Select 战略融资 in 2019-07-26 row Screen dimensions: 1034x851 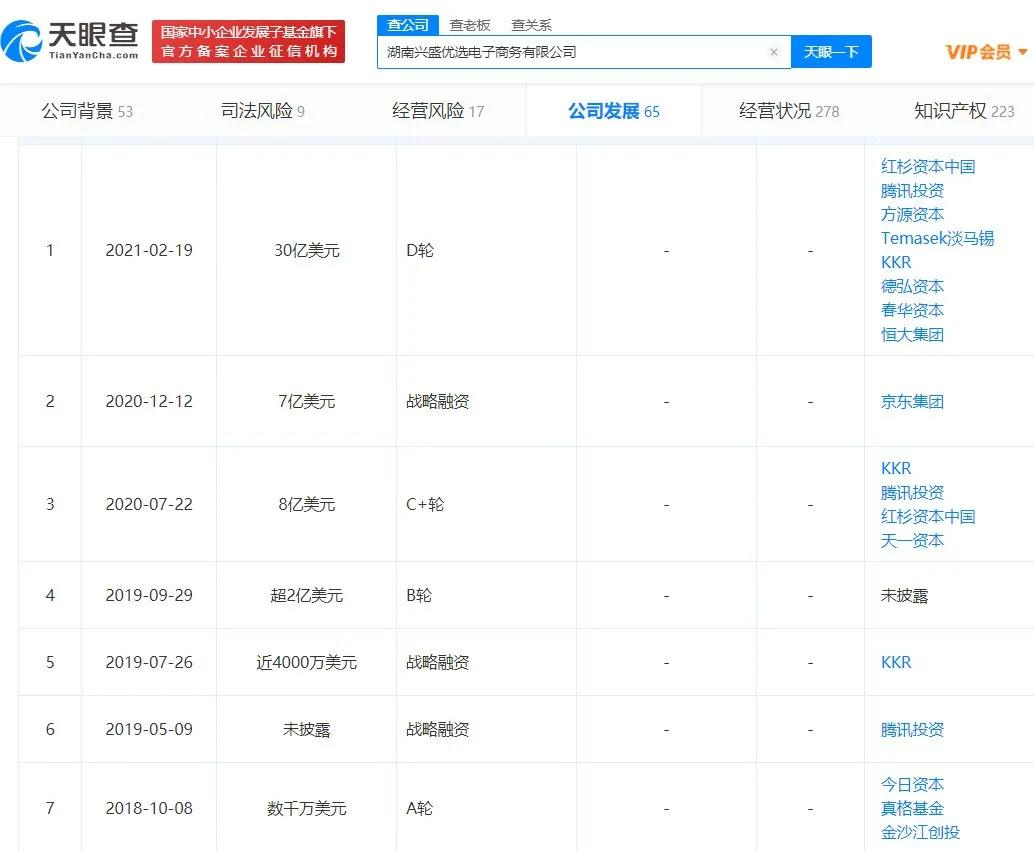tap(438, 662)
